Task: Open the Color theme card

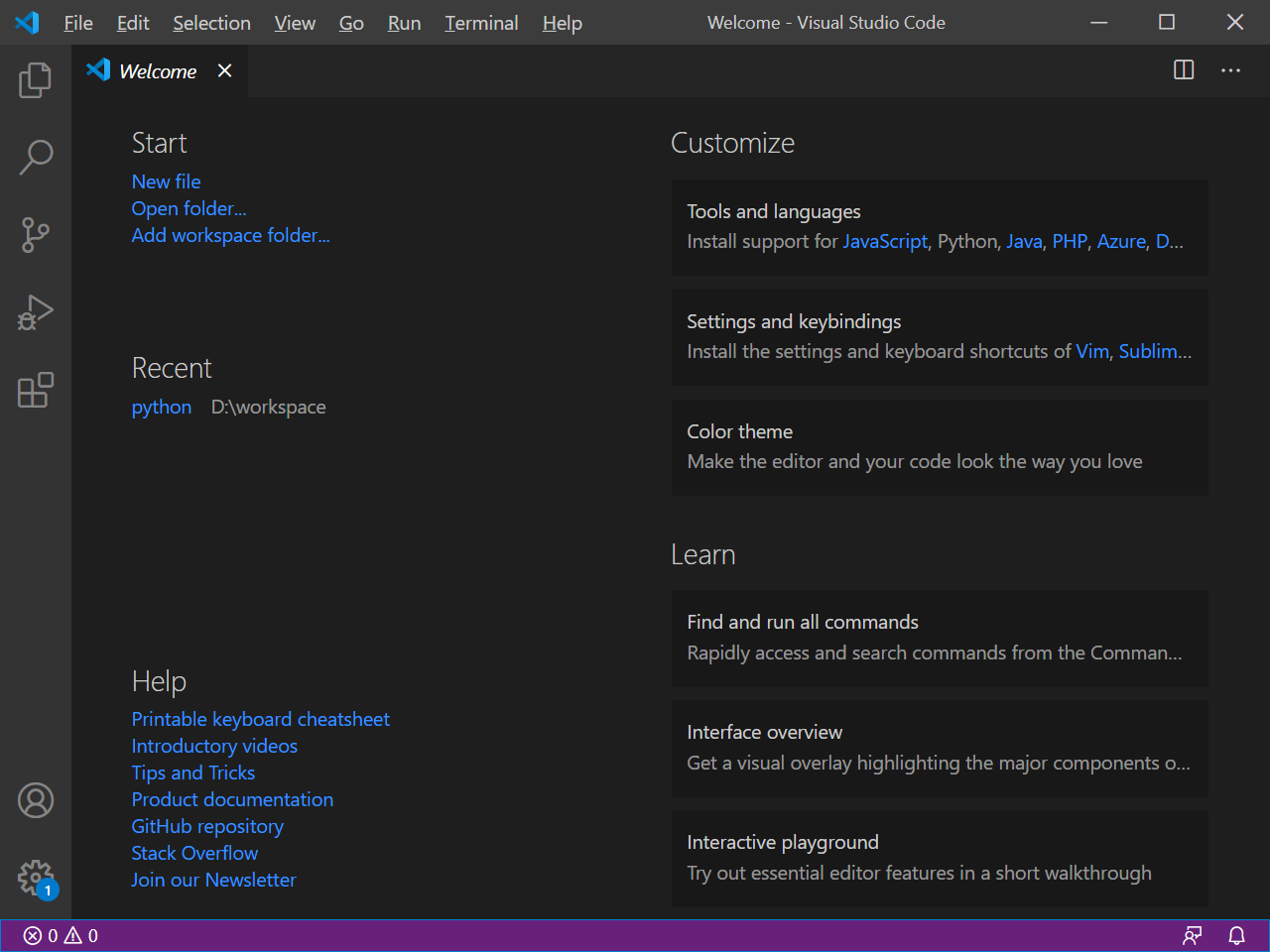Action: [x=940, y=447]
